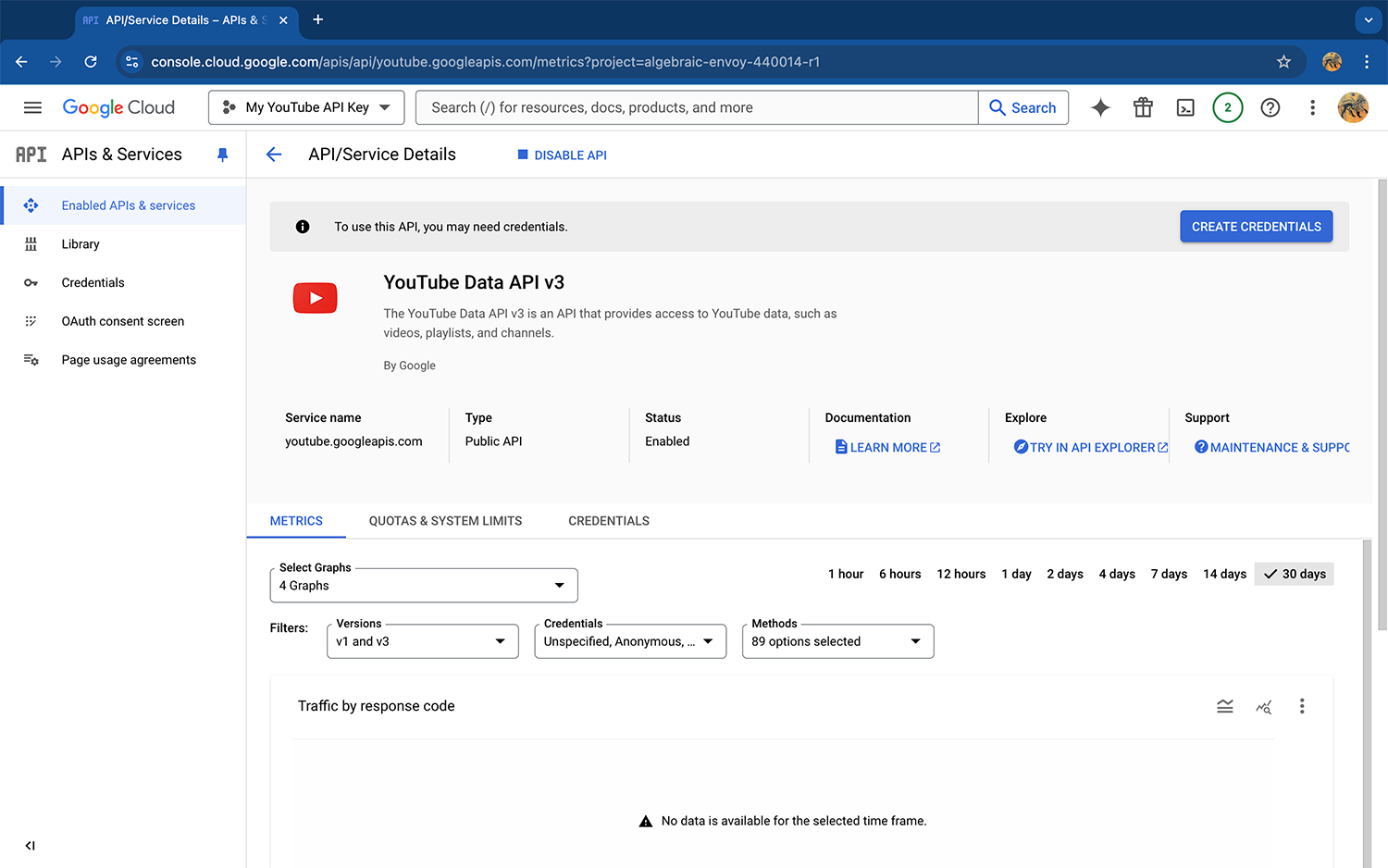Open notifications badge showing 2
The width and height of the screenshot is (1388, 868).
tap(1228, 107)
